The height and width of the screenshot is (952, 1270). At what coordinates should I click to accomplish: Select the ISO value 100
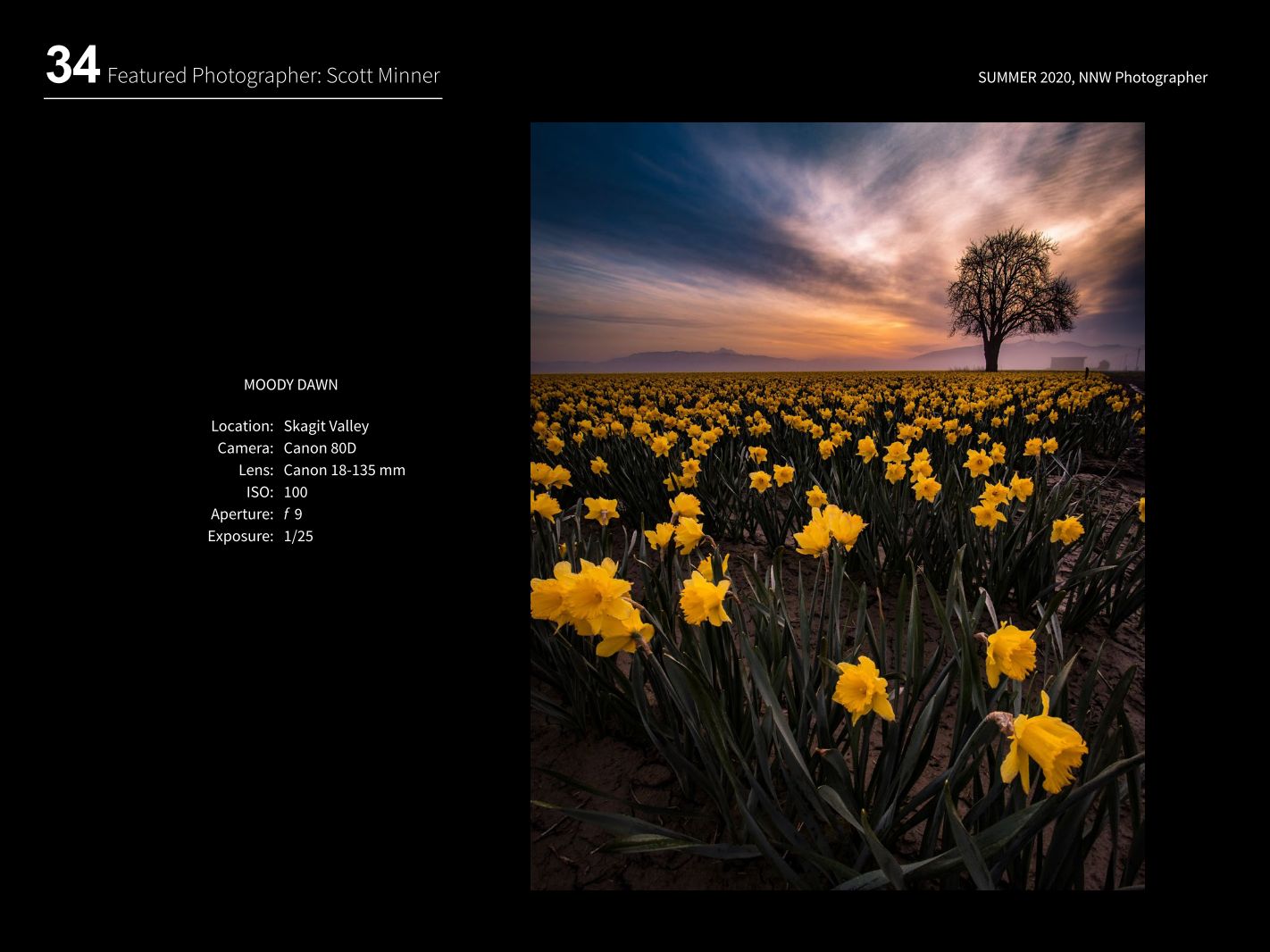(x=296, y=492)
